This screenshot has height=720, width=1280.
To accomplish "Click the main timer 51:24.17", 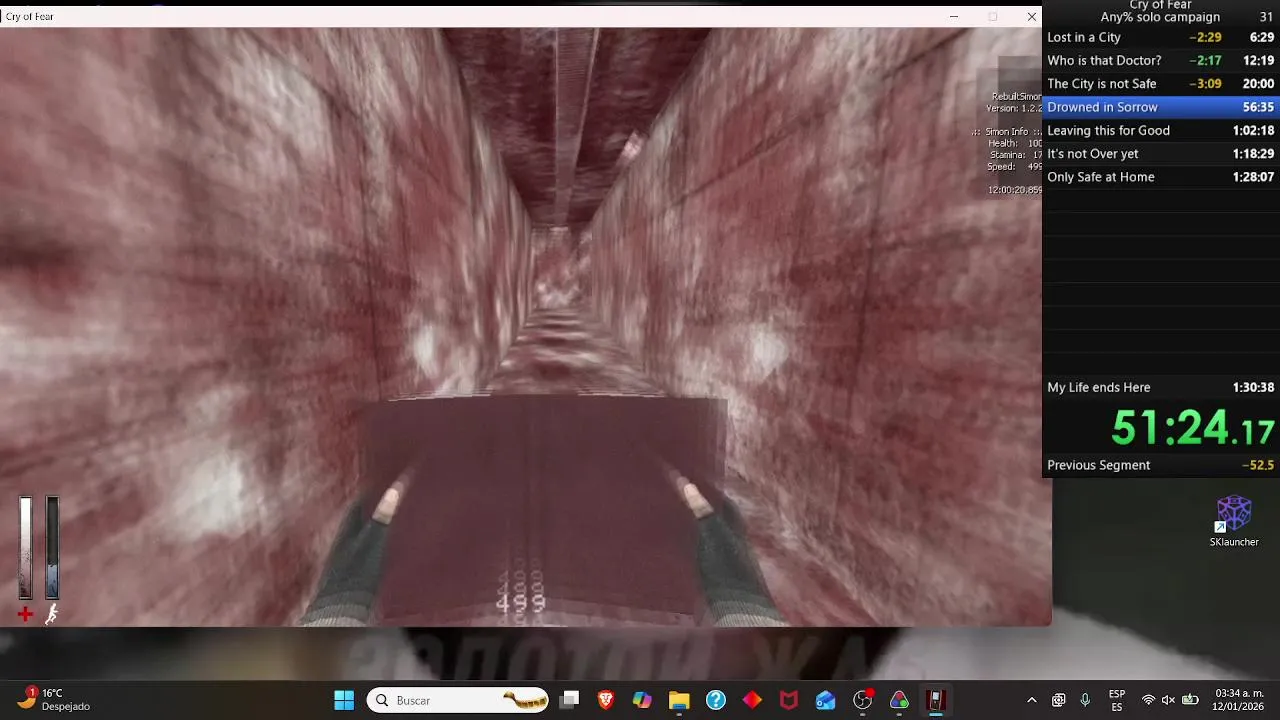I will [x=1192, y=428].
